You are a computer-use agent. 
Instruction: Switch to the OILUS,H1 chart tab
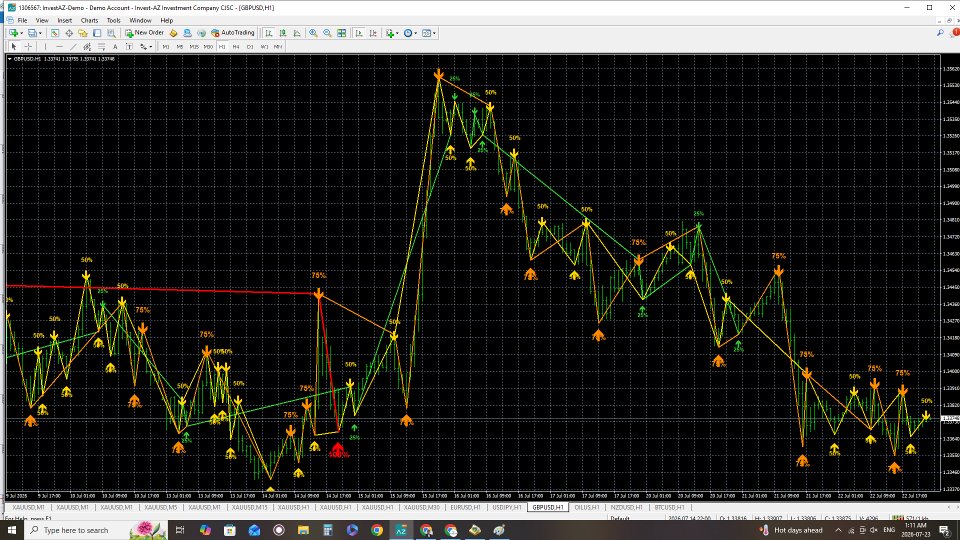(587, 507)
